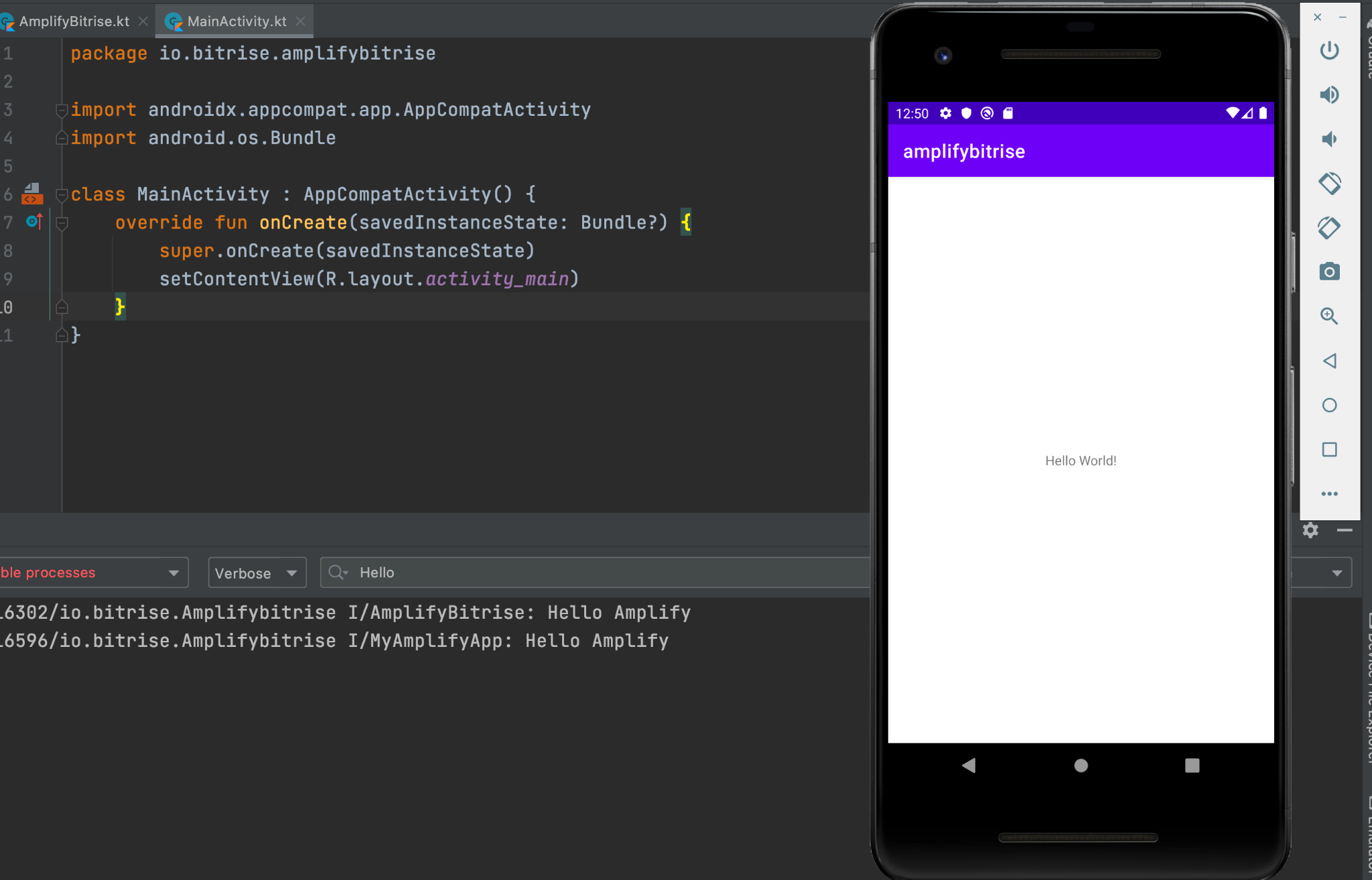This screenshot has height=880, width=1372.
Task: Click the activity_main layout reference
Action: pyautogui.click(x=497, y=279)
